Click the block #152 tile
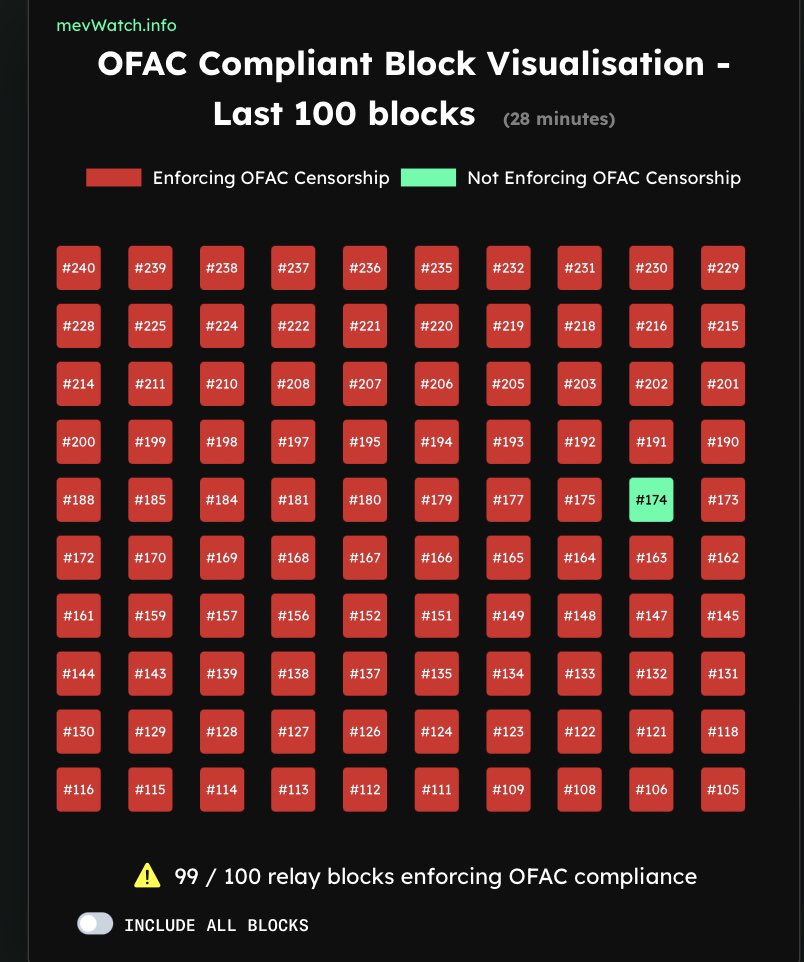The width and height of the screenshot is (804, 962). click(365, 615)
